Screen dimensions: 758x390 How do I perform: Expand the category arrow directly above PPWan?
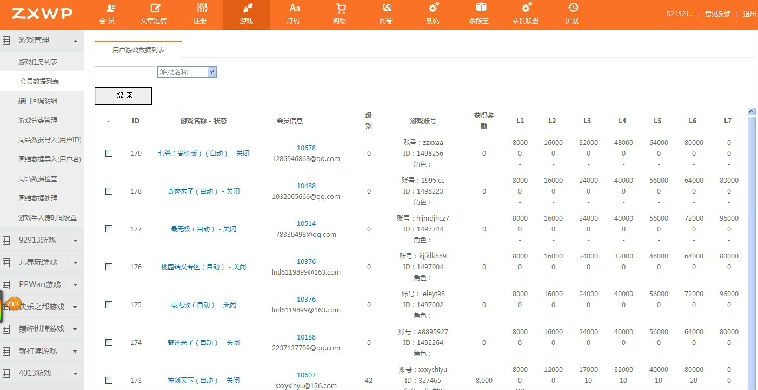point(75,262)
